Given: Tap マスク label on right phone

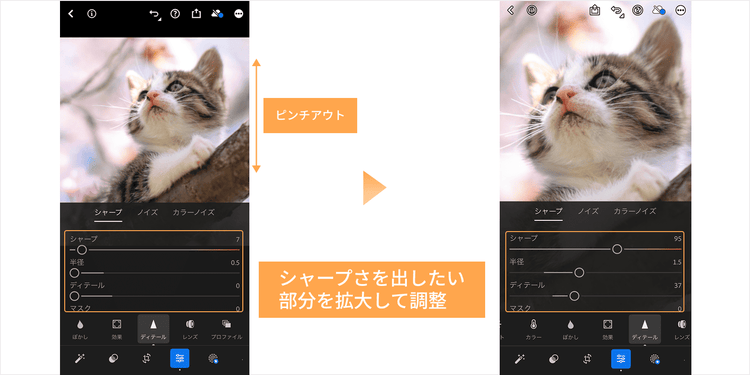Looking at the screenshot, I should [x=520, y=308].
